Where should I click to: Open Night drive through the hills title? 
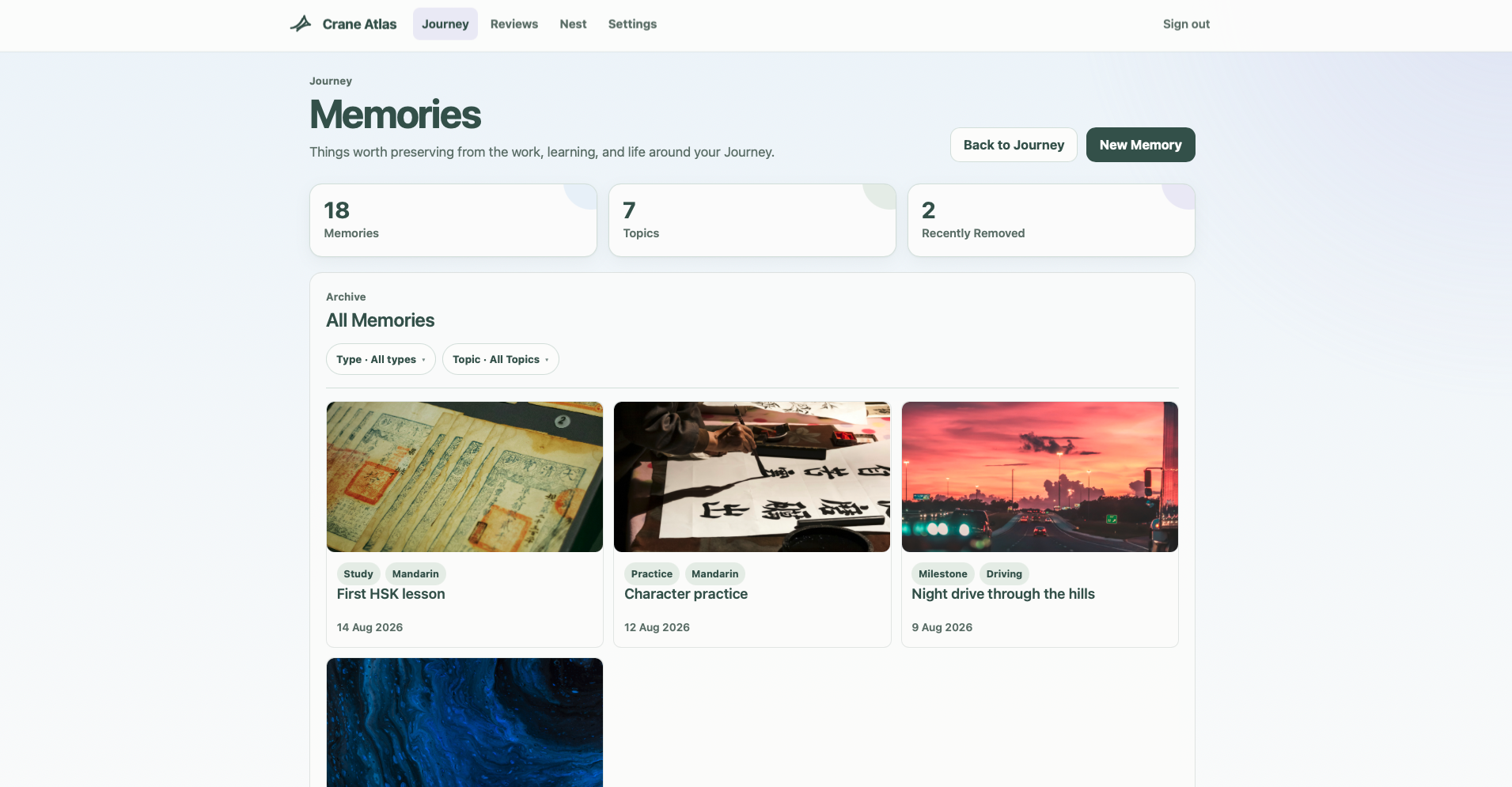tap(1003, 594)
